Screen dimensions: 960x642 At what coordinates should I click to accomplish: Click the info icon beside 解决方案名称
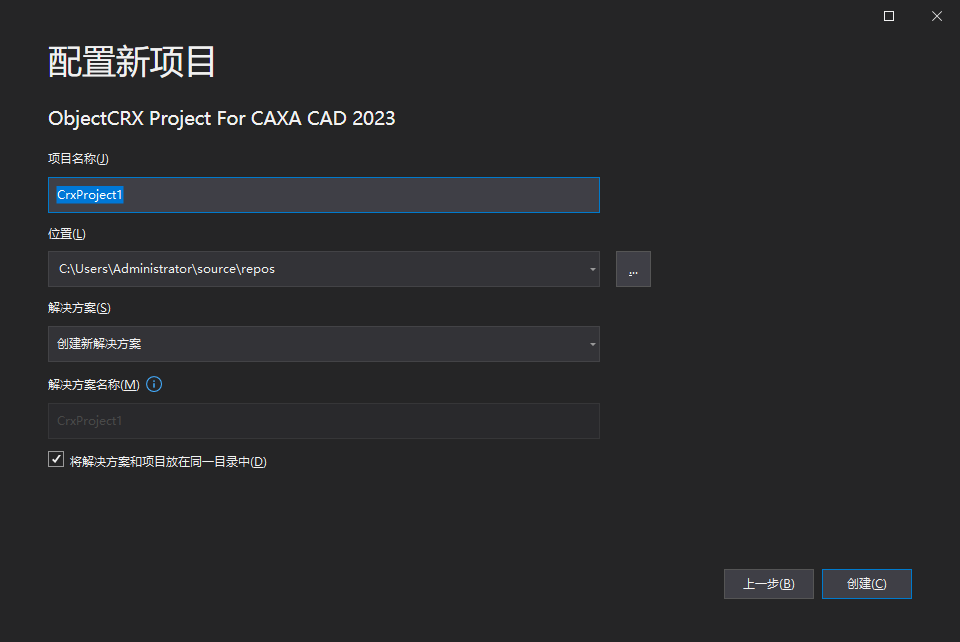(x=155, y=384)
